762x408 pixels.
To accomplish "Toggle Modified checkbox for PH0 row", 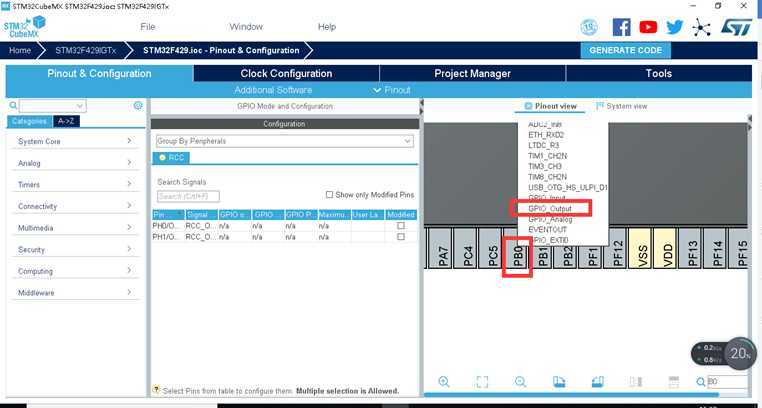I will [401, 226].
